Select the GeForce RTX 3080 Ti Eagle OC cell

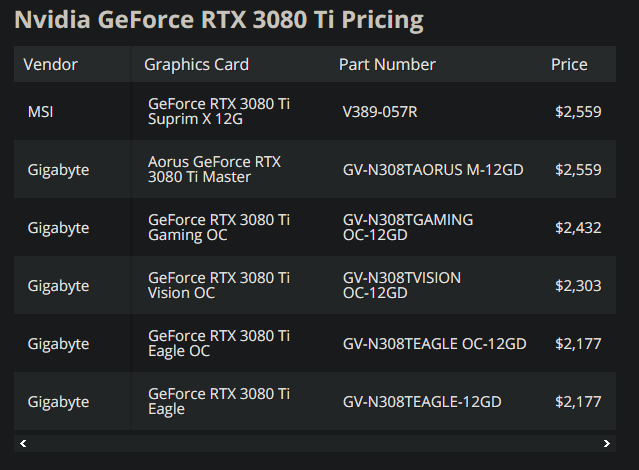click(x=218, y=344)
